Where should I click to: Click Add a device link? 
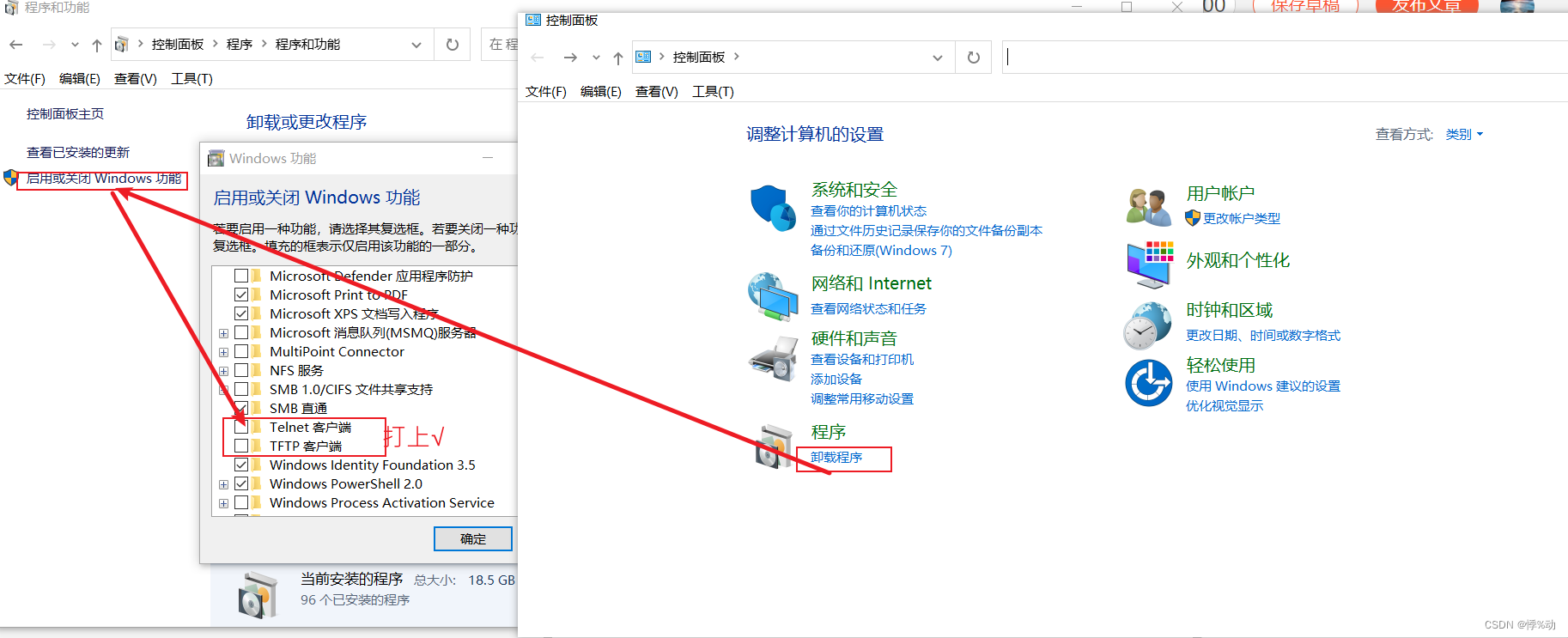(x=836, y=379)
